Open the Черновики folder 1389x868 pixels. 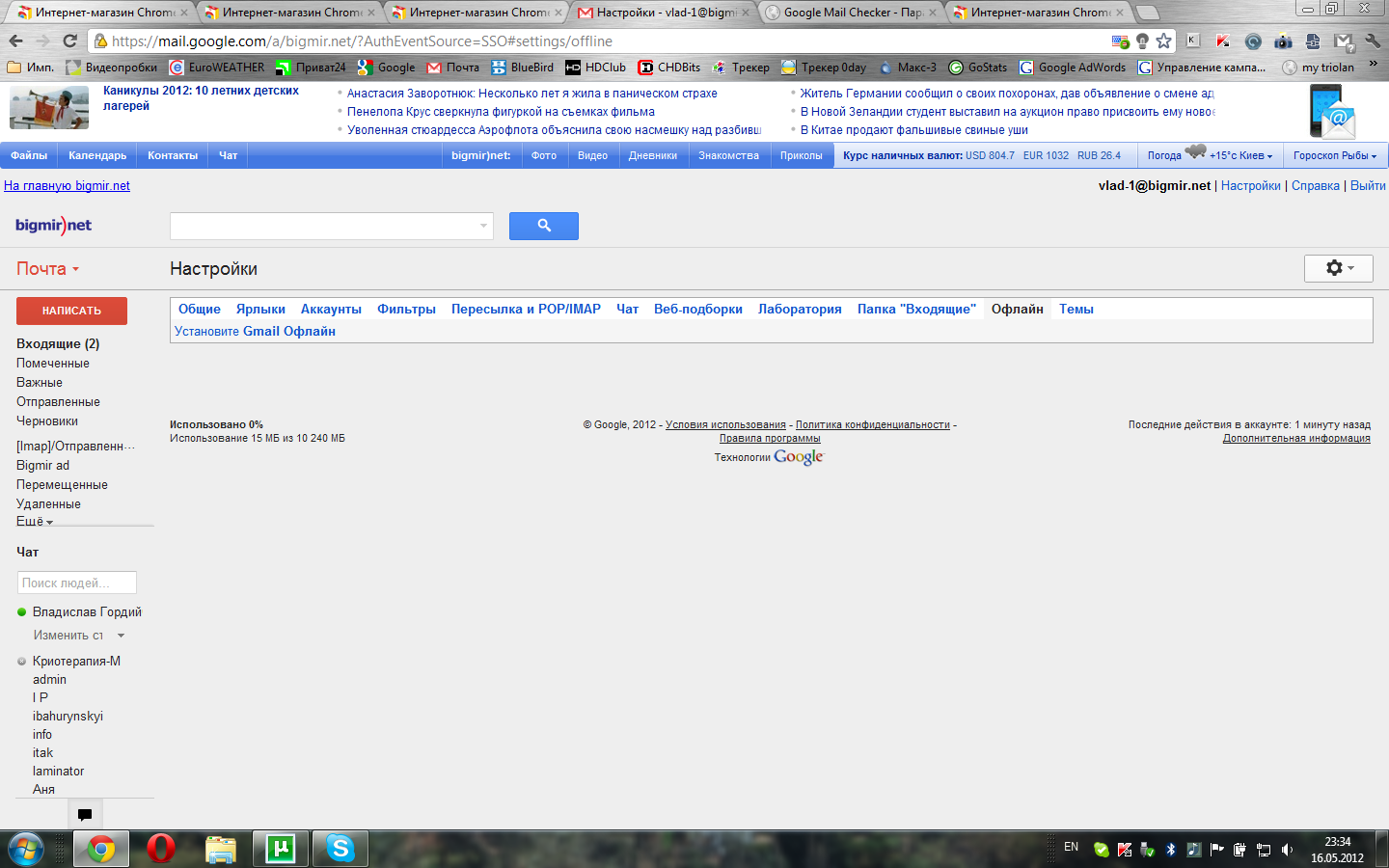click(47, 420)
